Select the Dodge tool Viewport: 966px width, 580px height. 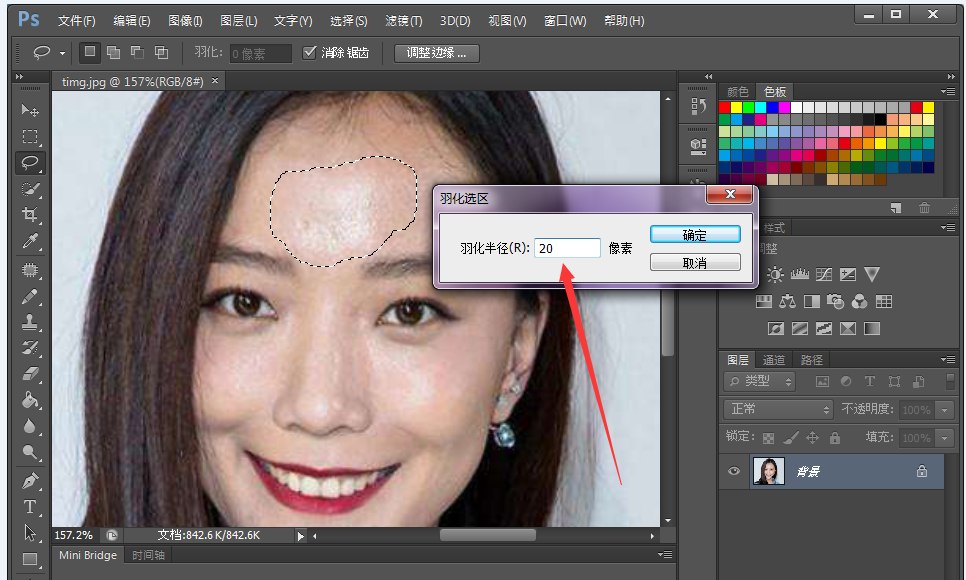pyautogui.click(x=30, y=452)
